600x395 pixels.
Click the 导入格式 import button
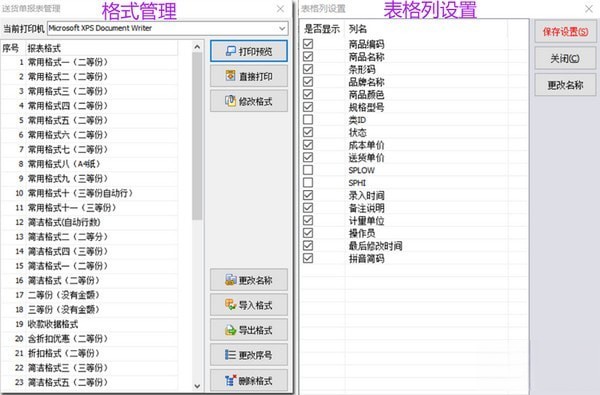(x=249, y=305)
